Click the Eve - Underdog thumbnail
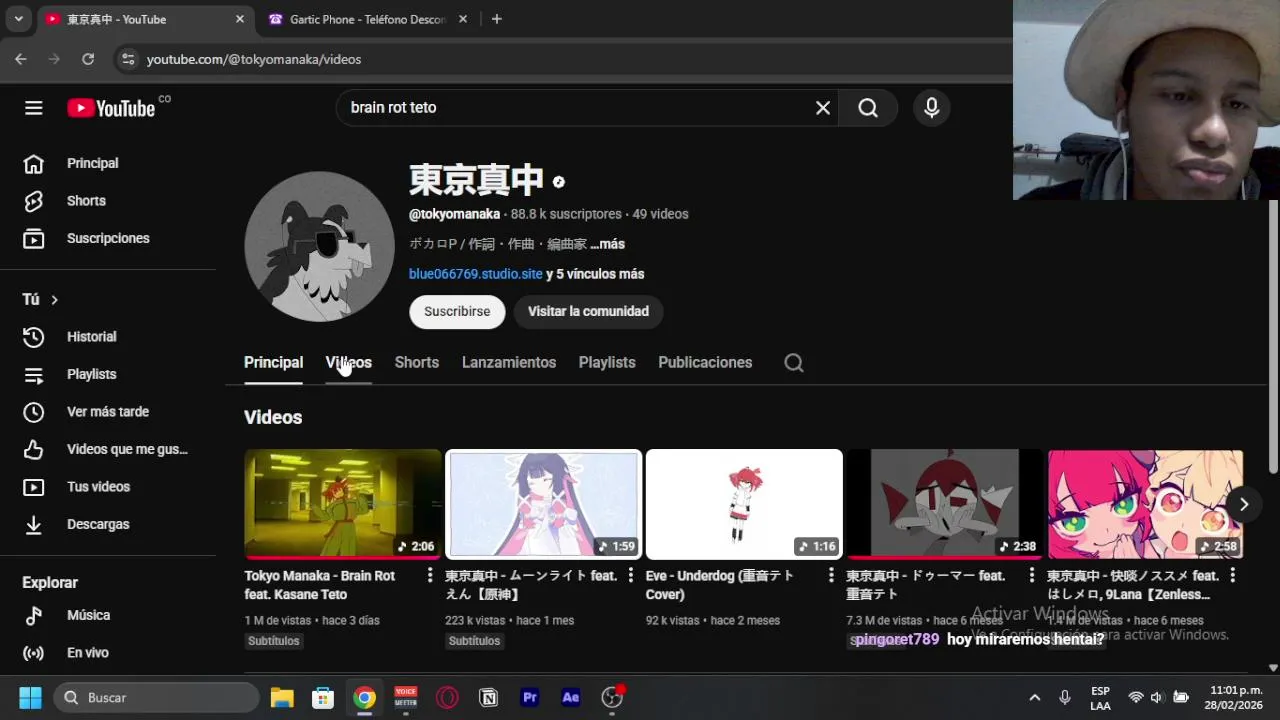The width and height of the screenshot is (1280, 720). pos(744,504)
